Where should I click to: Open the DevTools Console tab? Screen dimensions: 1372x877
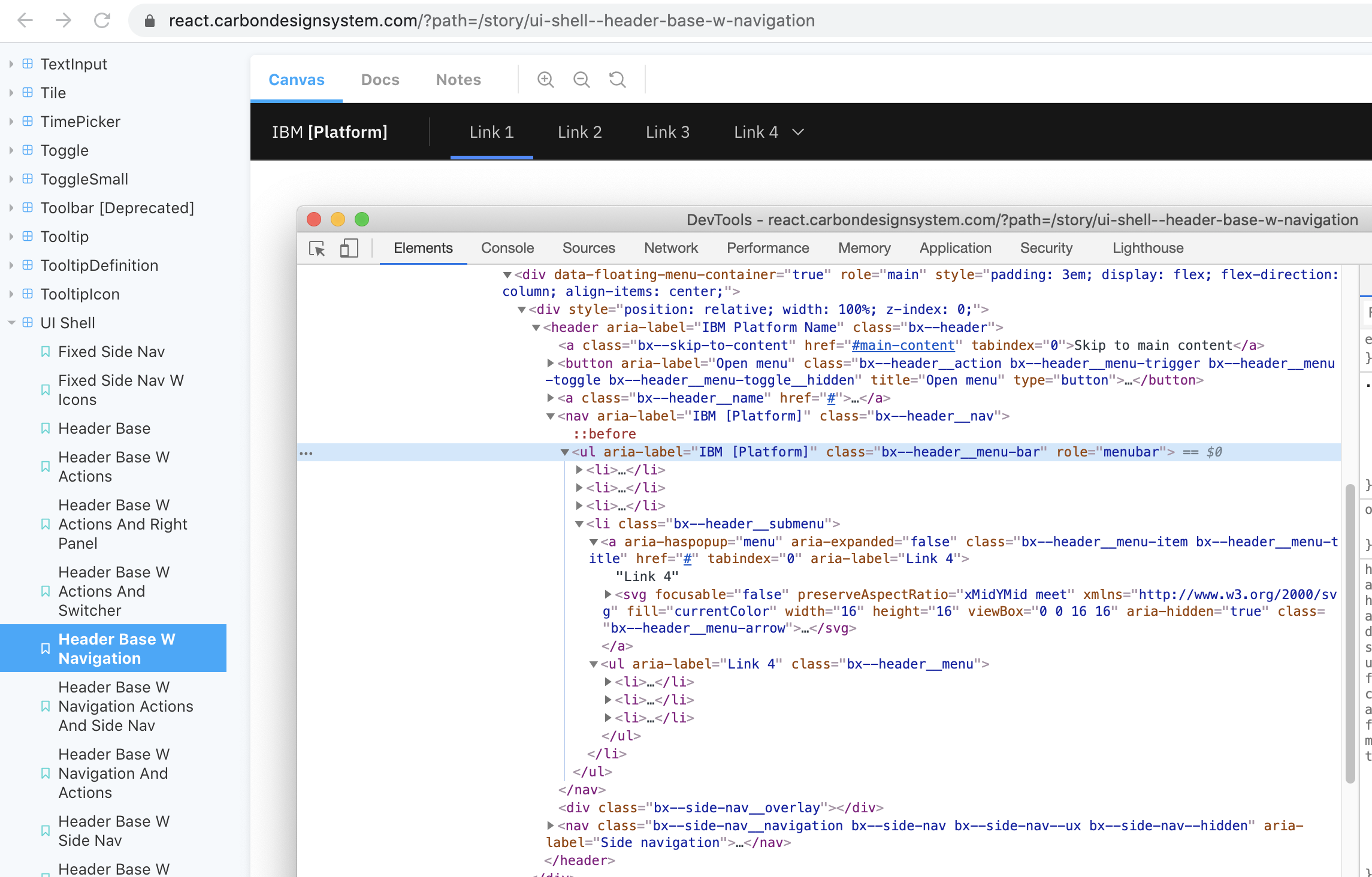(507, 248)
